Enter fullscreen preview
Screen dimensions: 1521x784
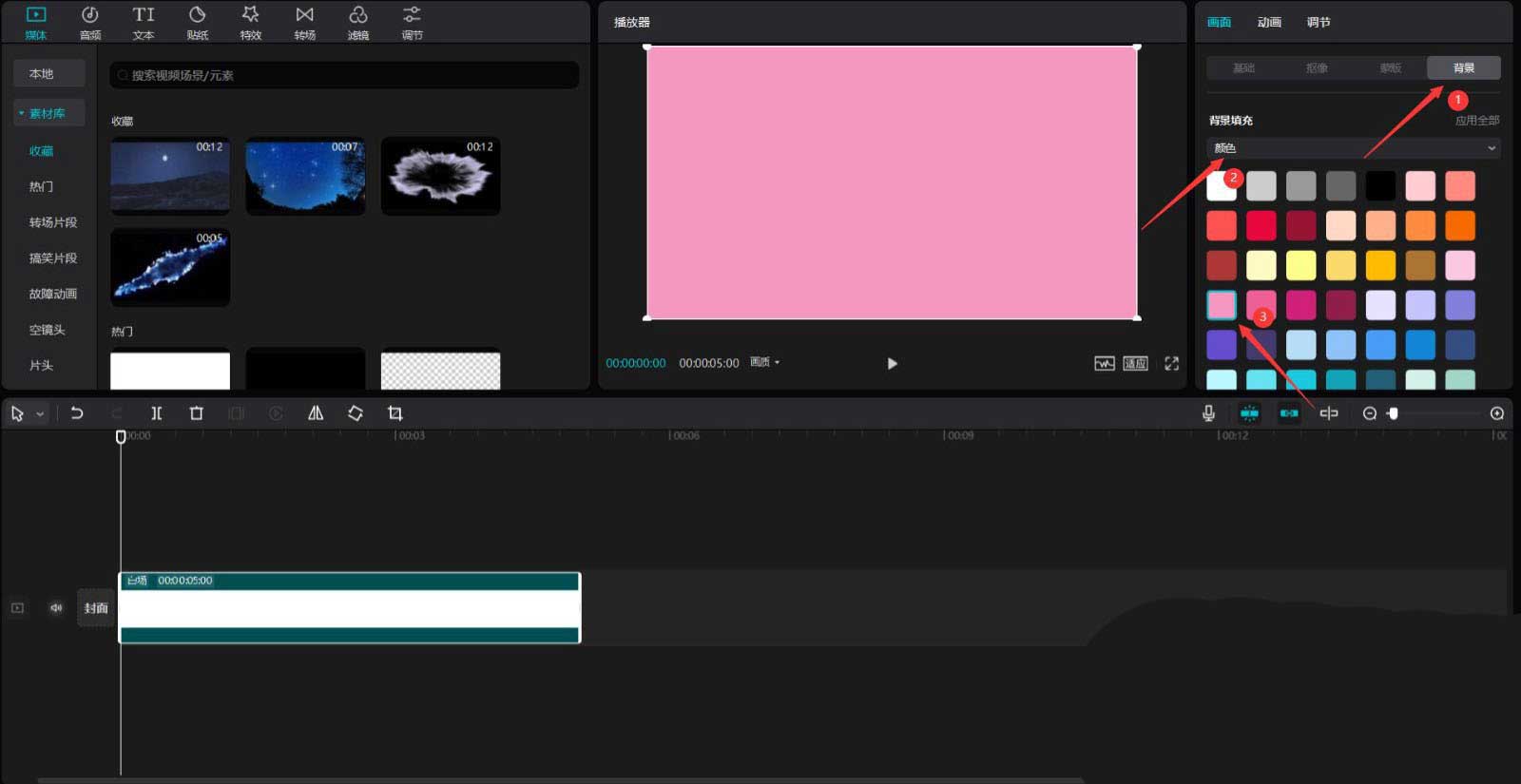click(1172, 363)
